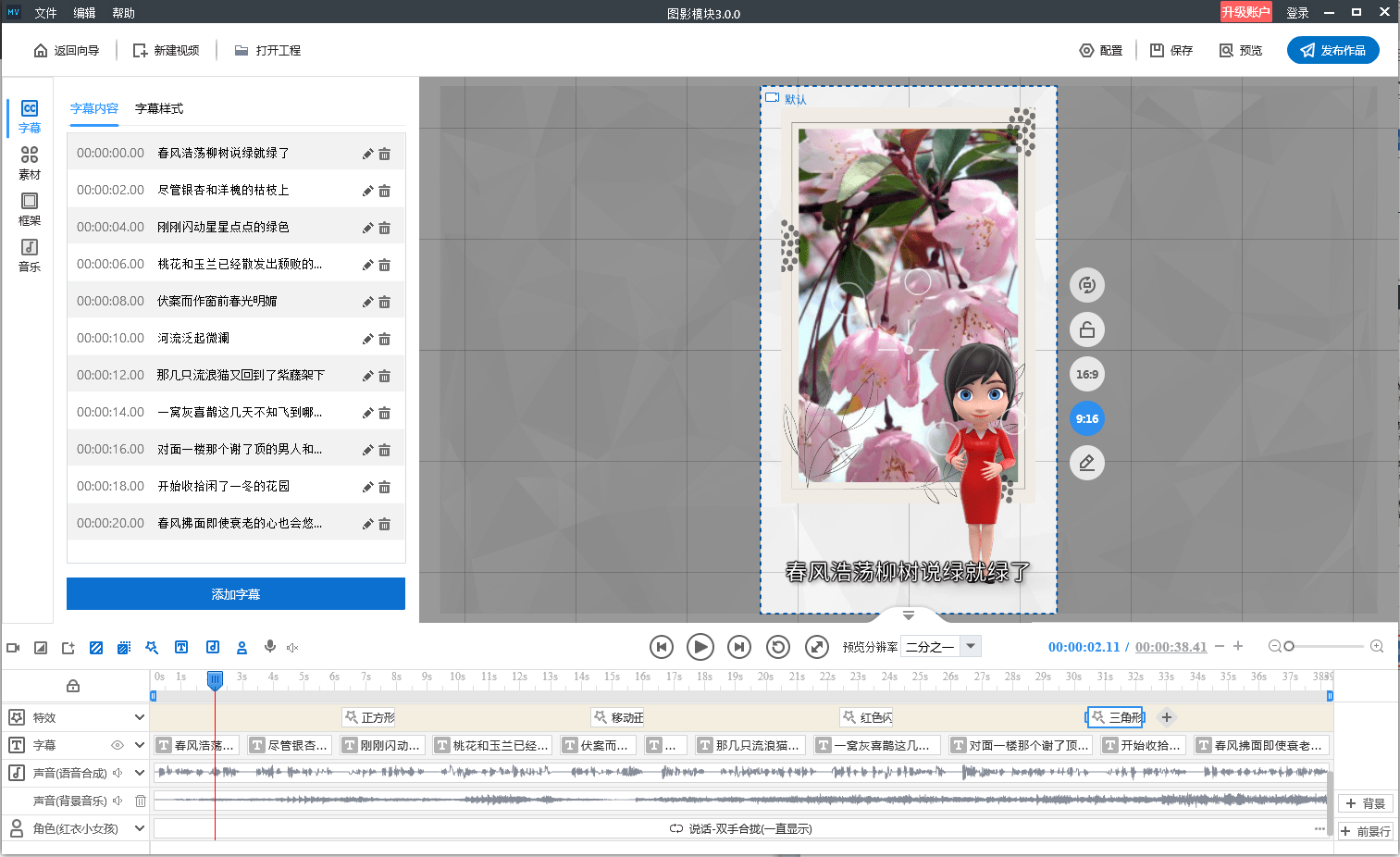
Task: Click the replay loop round button
Action: 778,647
